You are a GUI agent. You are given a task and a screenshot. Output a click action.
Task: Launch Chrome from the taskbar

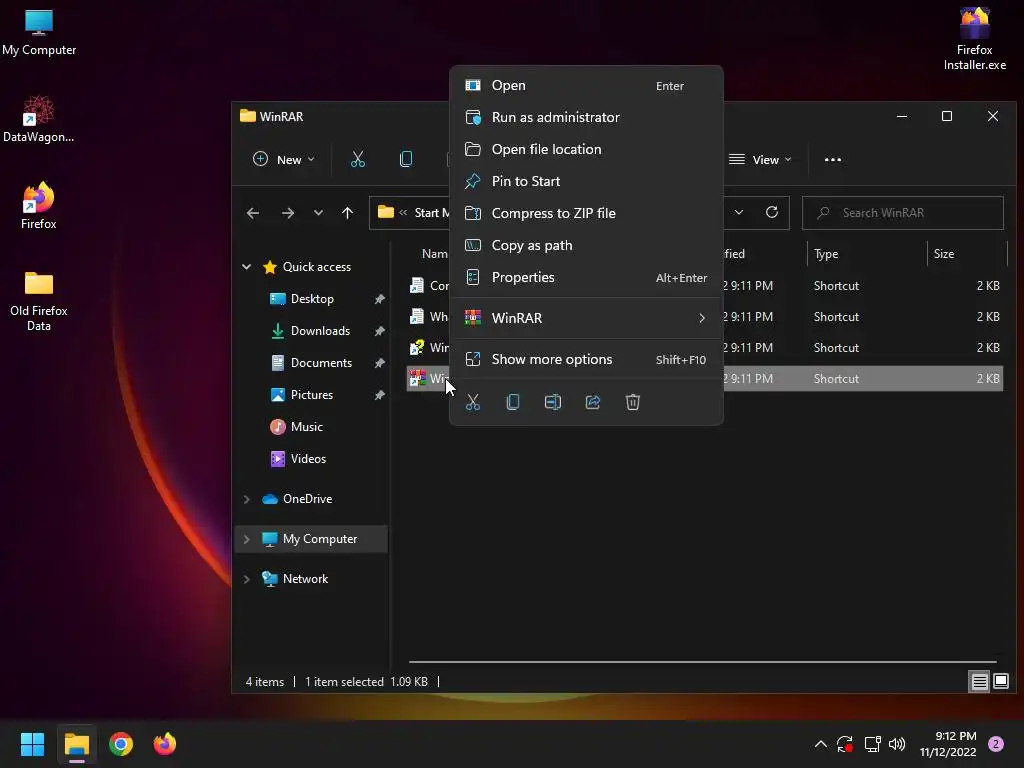(121, 744)
